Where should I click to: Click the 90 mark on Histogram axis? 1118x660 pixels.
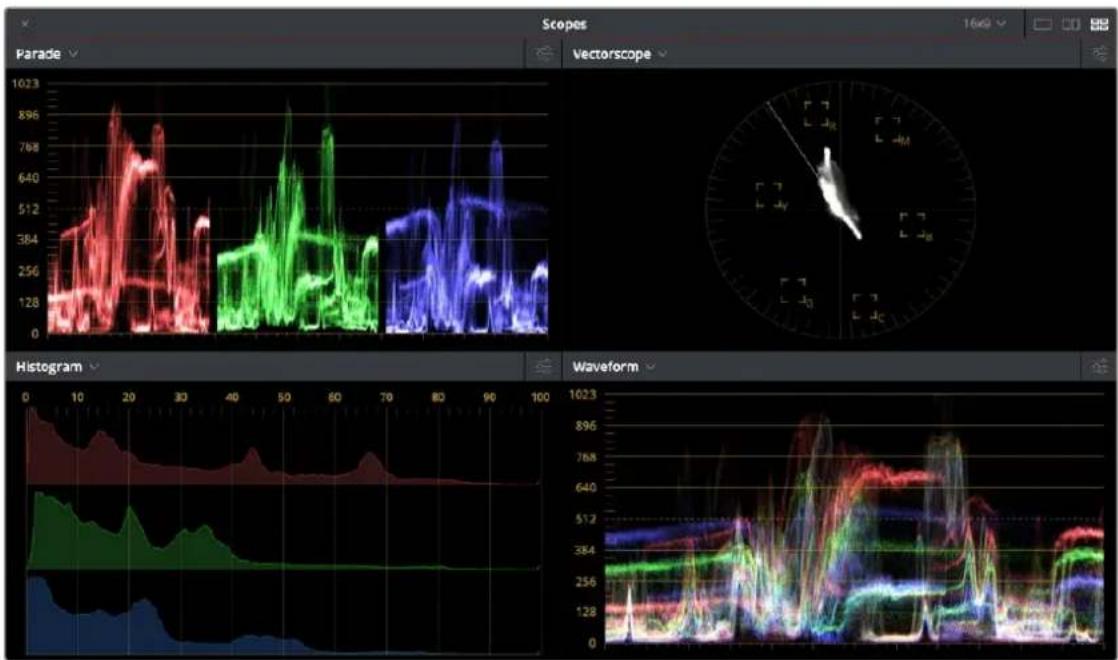pyautogui.click(x=489, y=397)
